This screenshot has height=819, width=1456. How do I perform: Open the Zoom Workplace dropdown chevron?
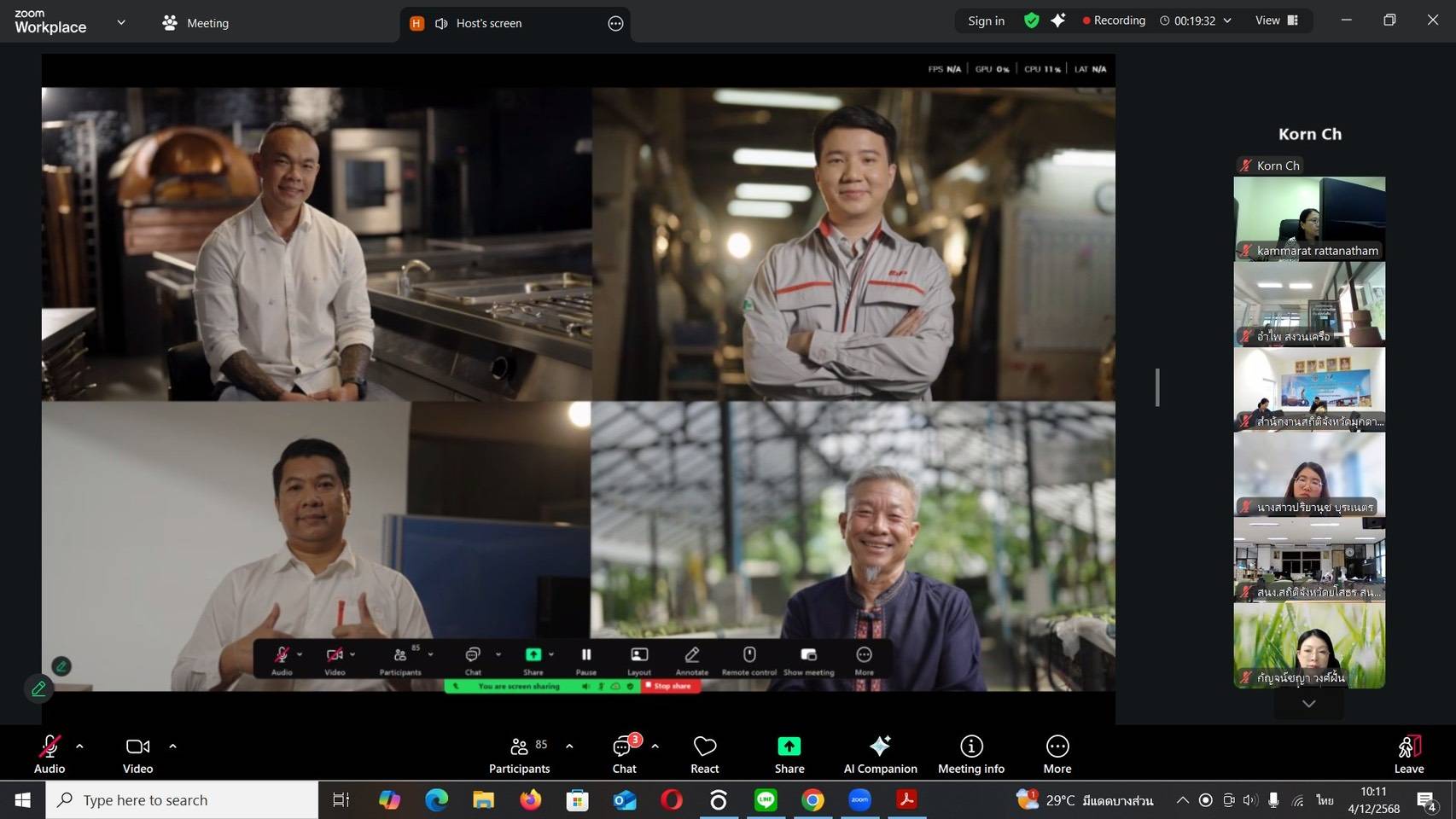[x=121, y=22]
